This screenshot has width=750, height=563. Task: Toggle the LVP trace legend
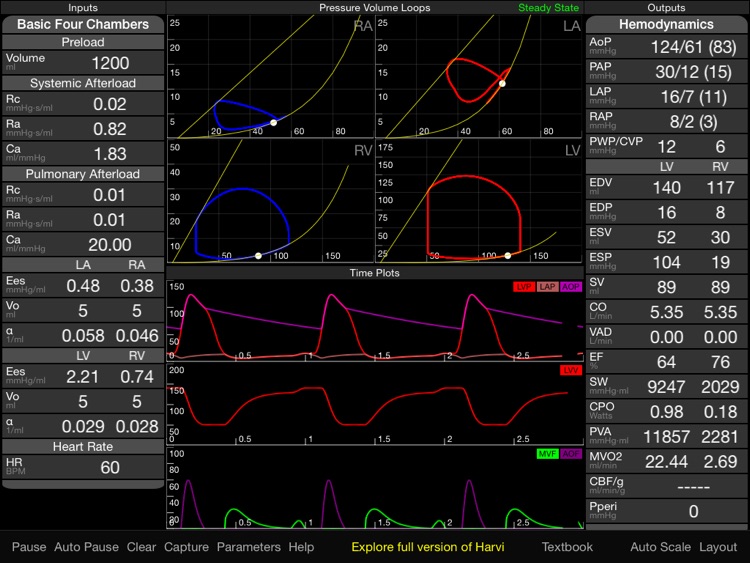[x=524, y=287]
